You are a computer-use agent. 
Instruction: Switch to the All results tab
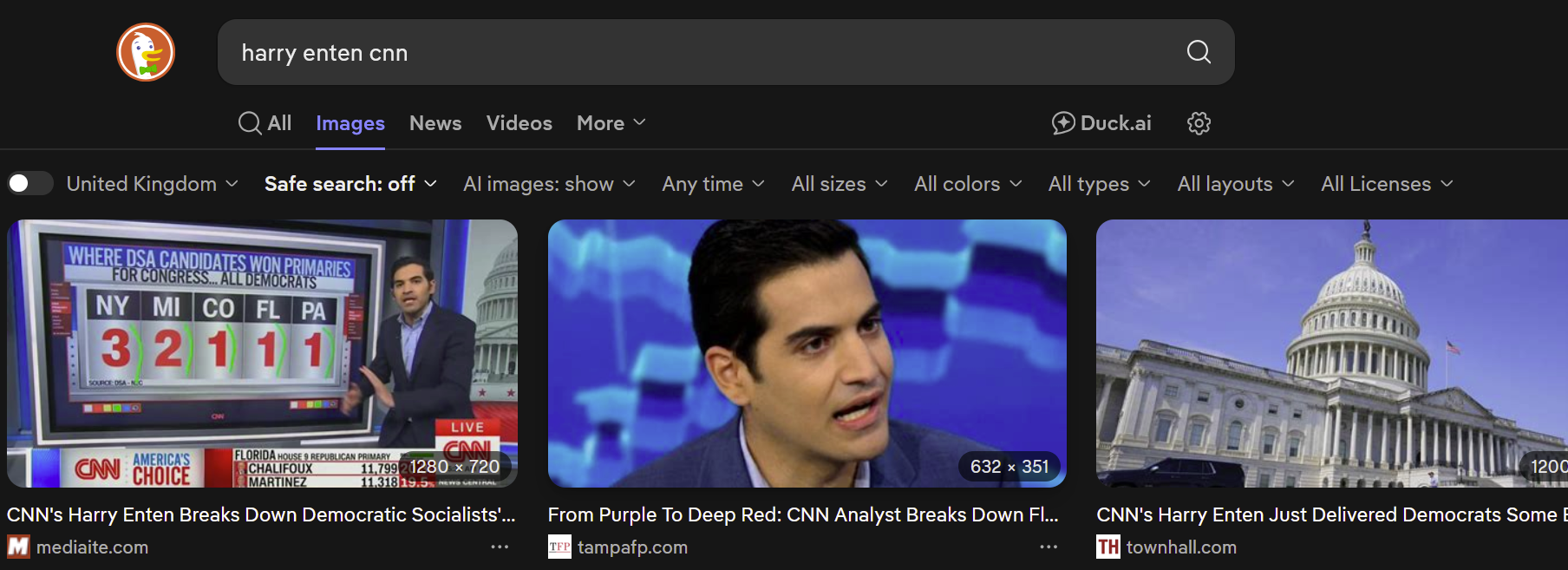[x=265, y=123]
